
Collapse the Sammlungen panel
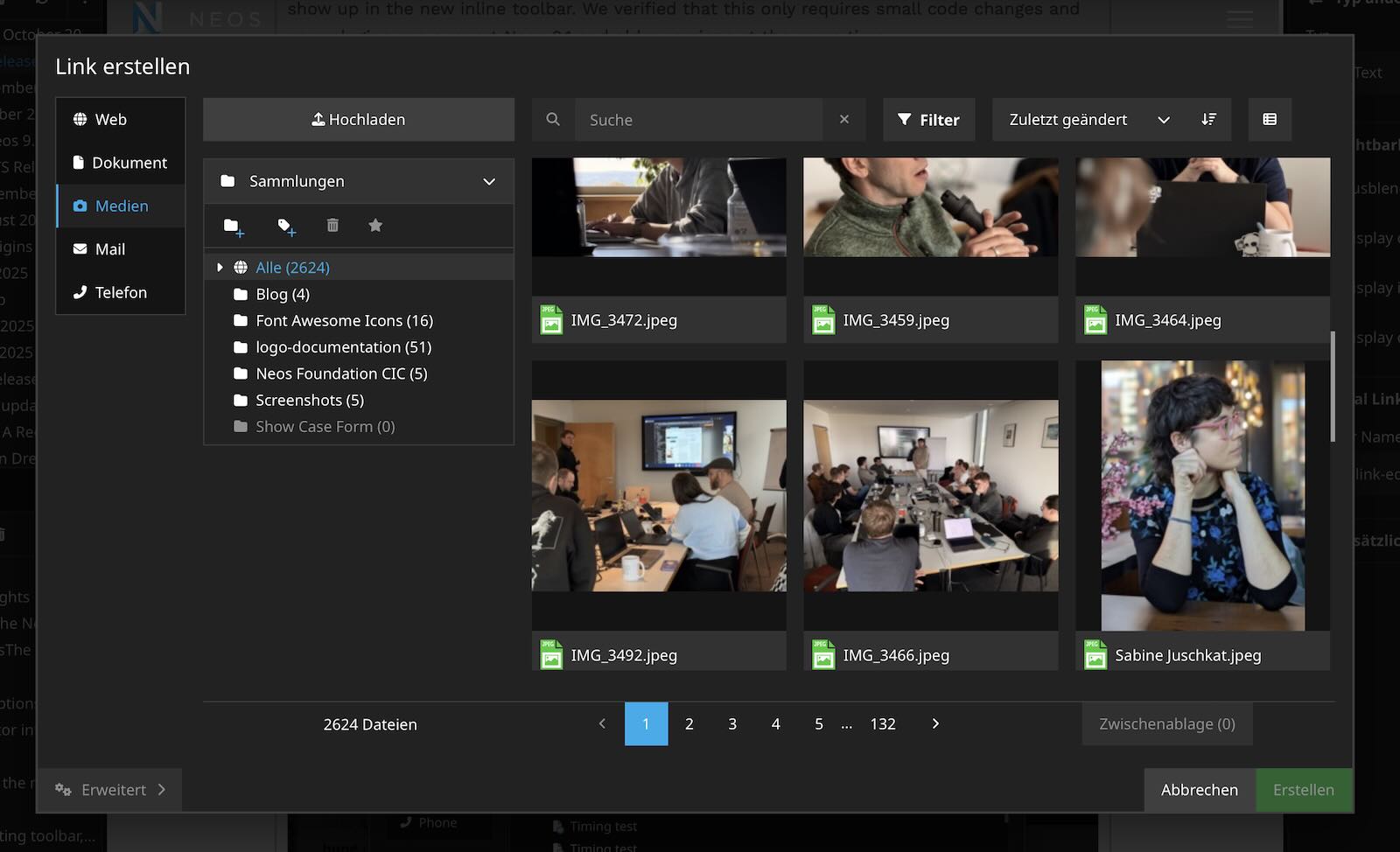(489, 182)
